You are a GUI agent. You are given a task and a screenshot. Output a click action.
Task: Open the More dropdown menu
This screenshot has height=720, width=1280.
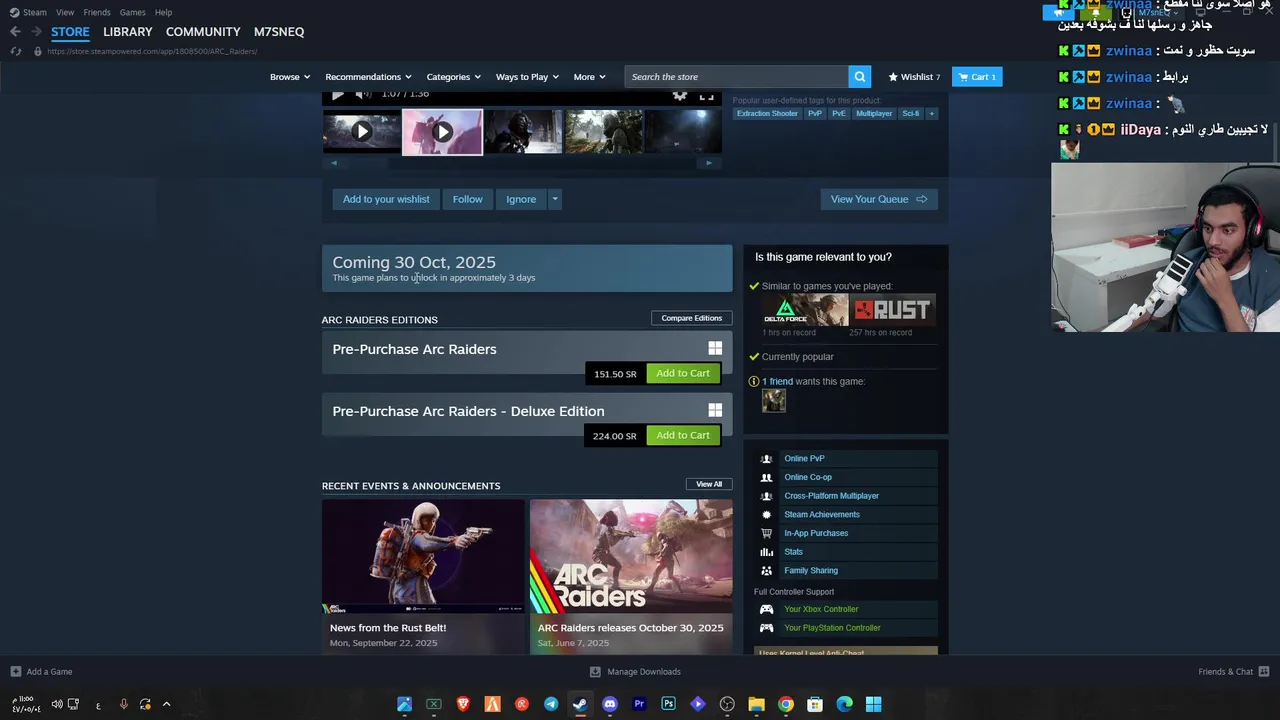(589, 77)
